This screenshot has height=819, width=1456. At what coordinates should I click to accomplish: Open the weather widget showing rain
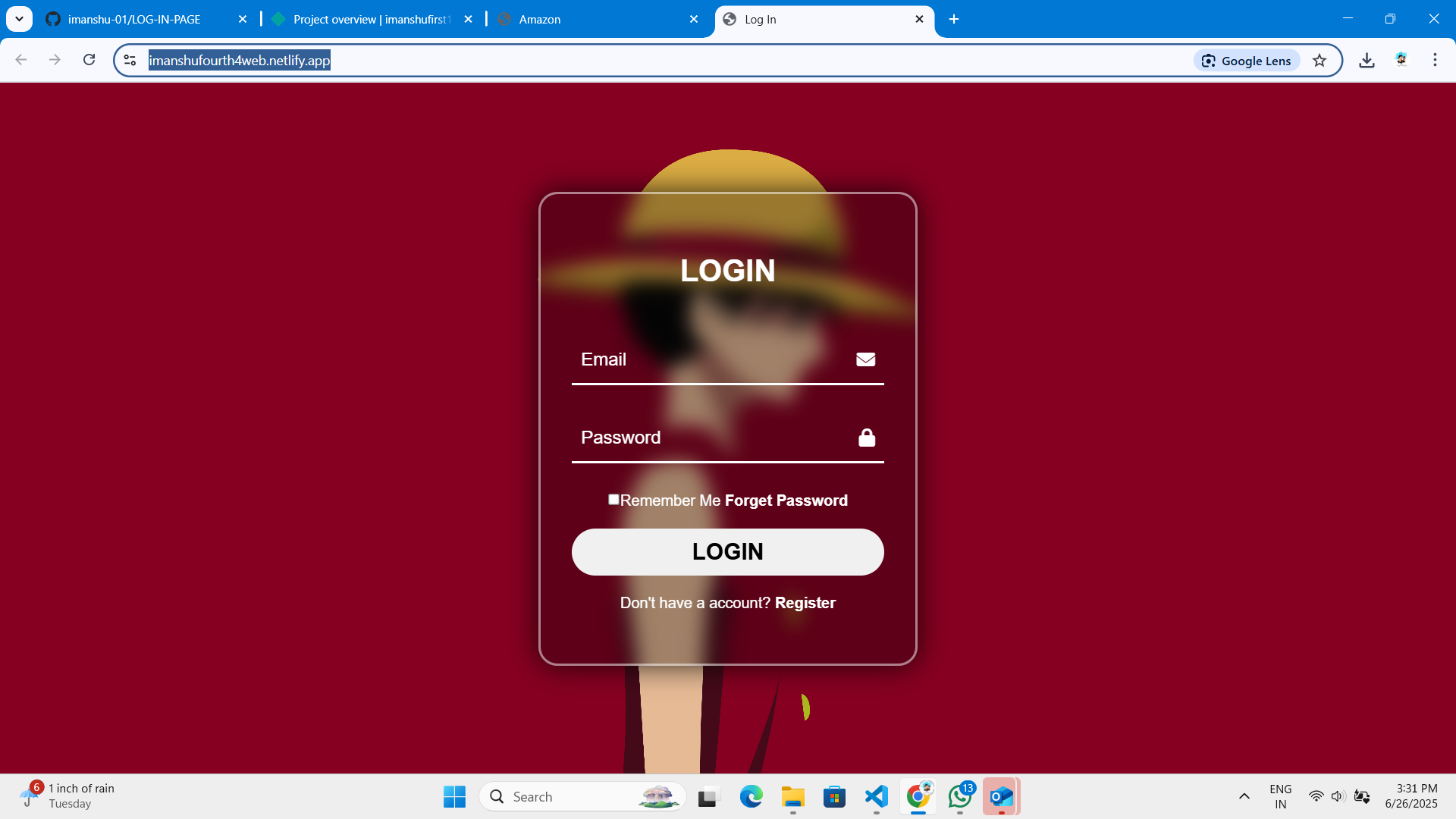68,796
